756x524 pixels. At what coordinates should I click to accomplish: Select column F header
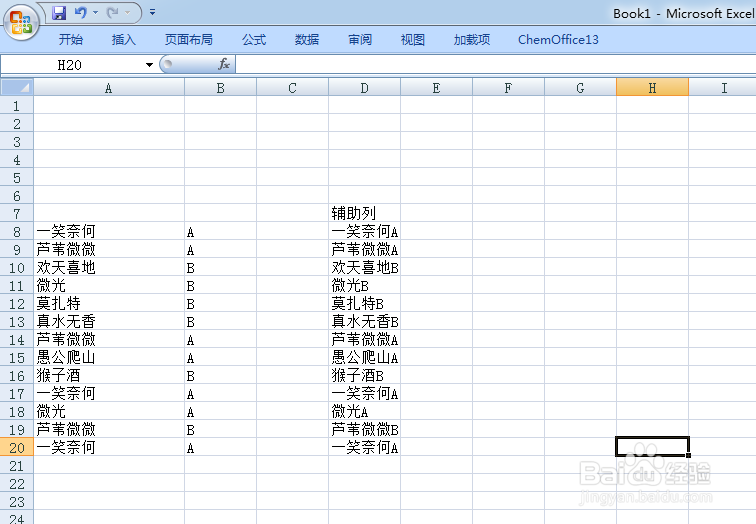(x=508, y=88)
